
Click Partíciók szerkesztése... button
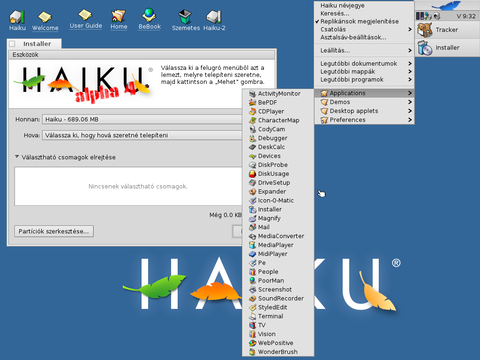pos(54,231)
